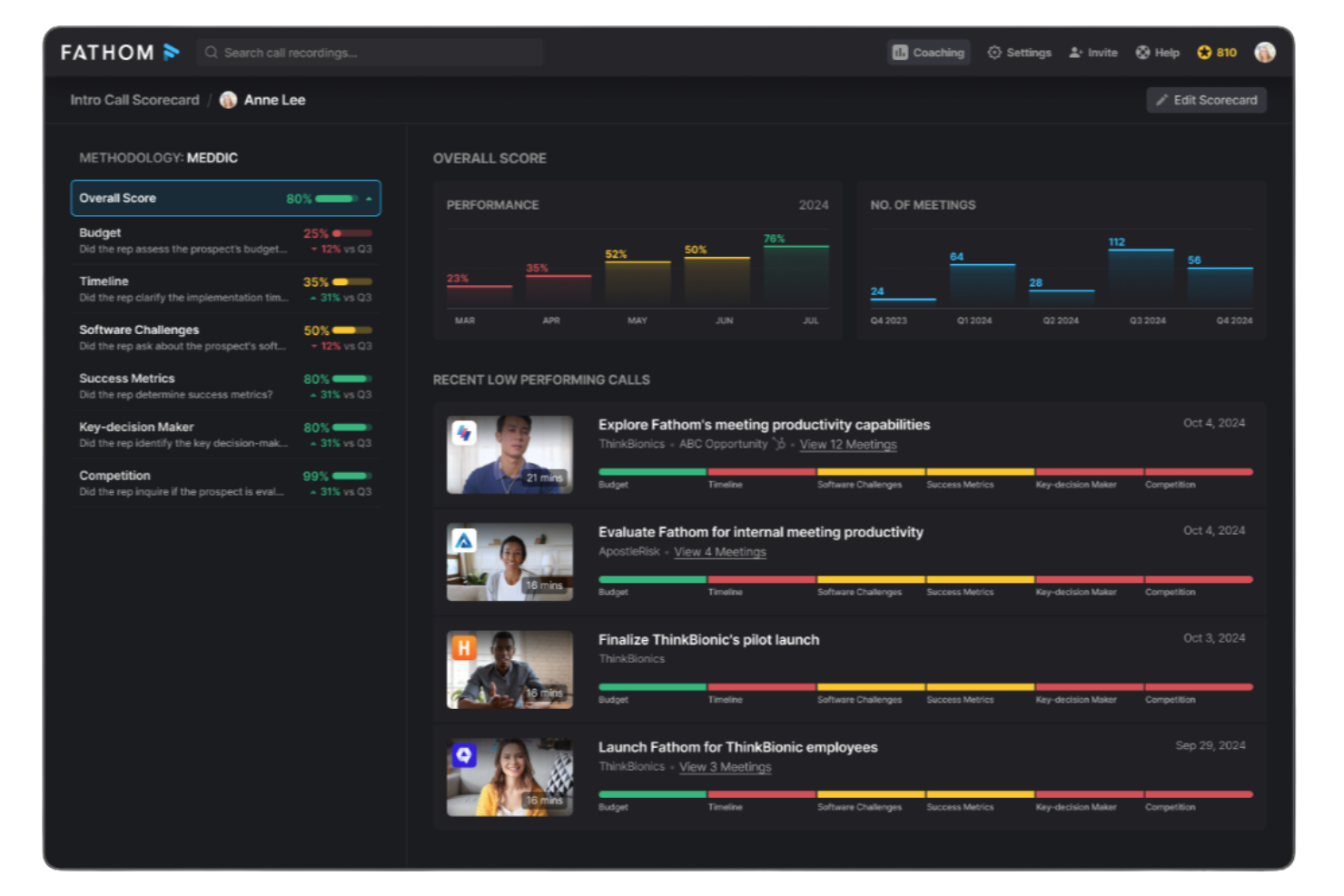1344x896 pixels.
Task: Click the Budget 25% progress bar
Action: coord(352,233)
